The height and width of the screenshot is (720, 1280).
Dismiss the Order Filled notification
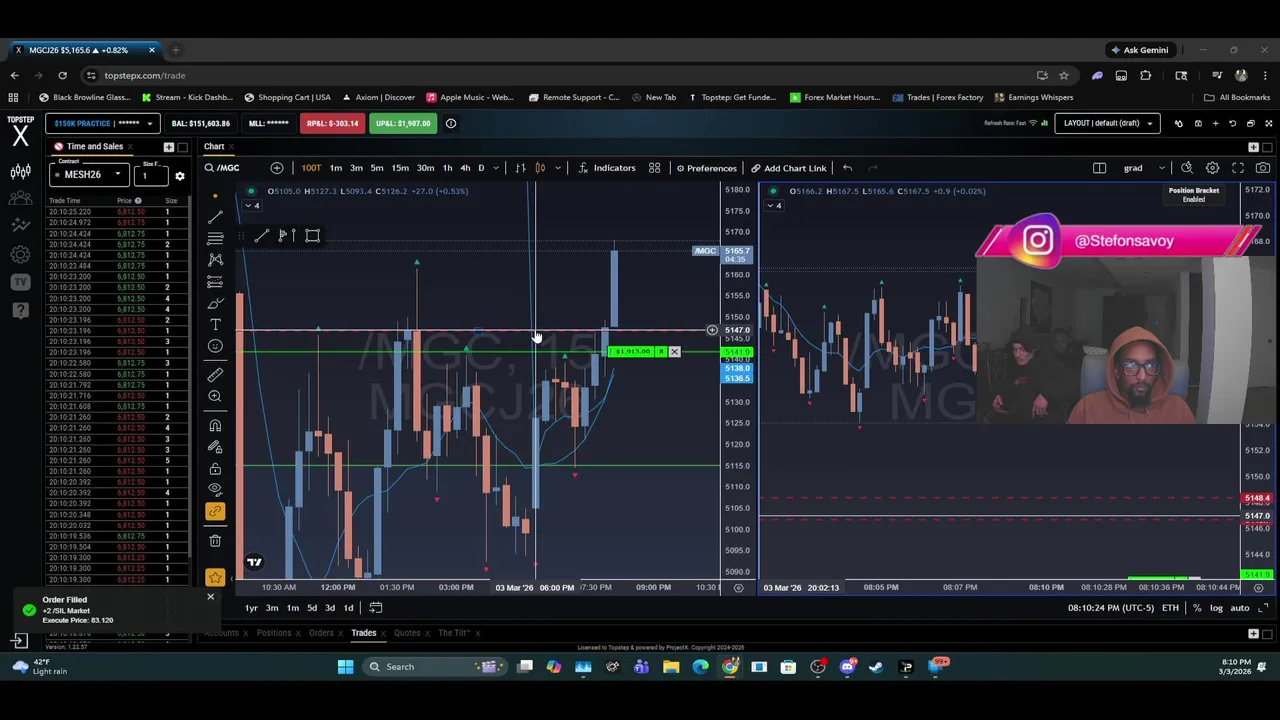point(210,597)
